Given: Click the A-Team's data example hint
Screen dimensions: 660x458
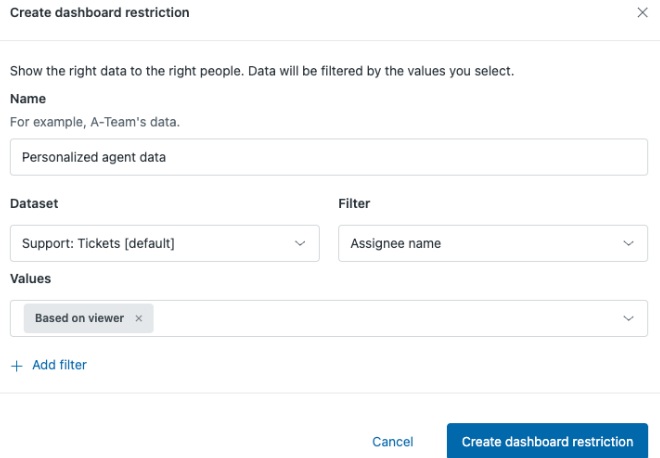Looking at the screenshot, I should pyautogui.click(x=95, y=122).
